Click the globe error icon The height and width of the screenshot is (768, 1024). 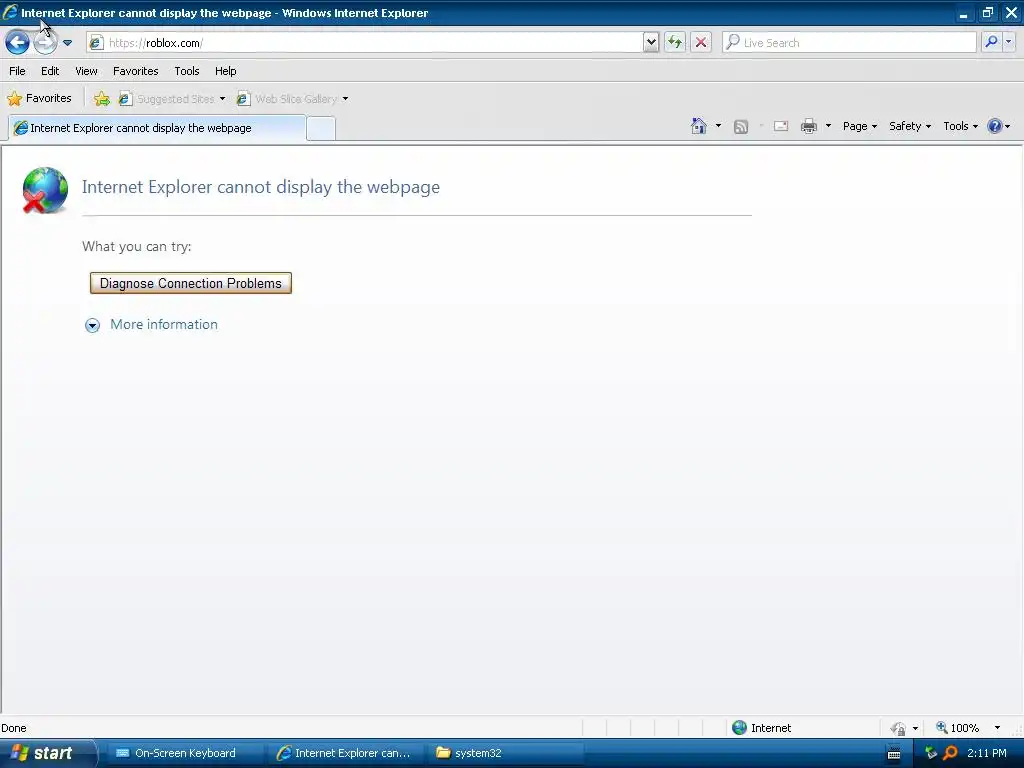(44, 190)
